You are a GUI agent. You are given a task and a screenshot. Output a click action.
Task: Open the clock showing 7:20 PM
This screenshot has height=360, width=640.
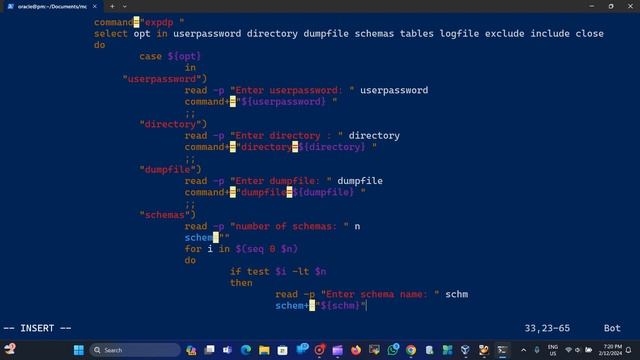(610, 350)
